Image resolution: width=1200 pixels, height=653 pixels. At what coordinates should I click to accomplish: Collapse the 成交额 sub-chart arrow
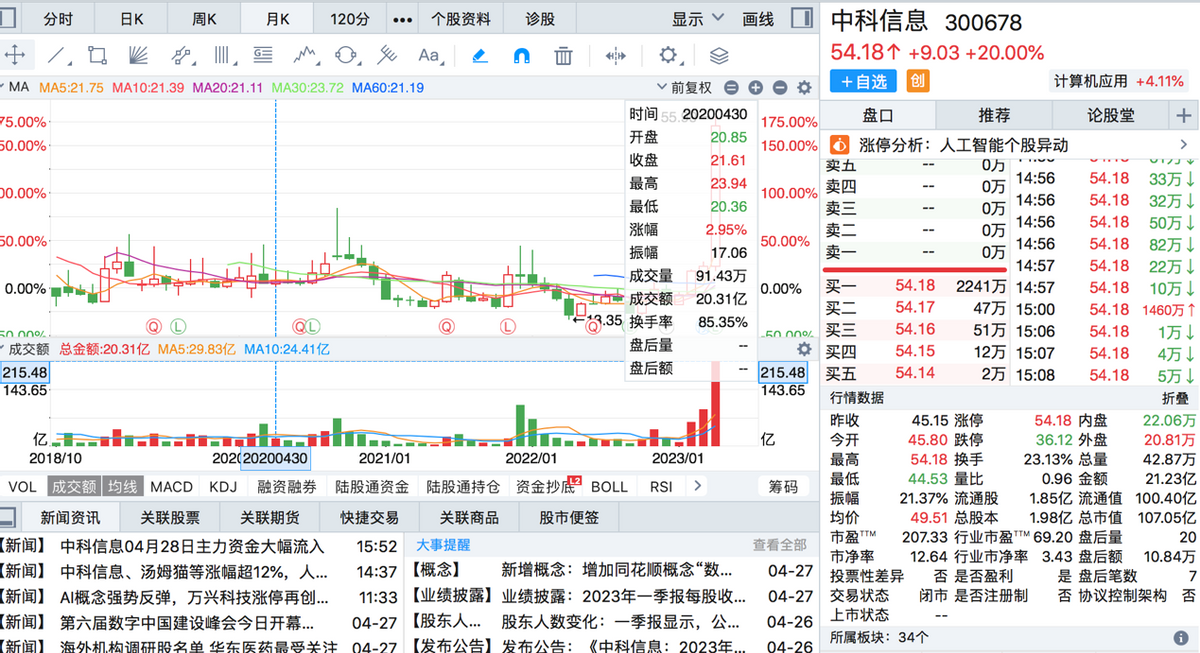tap(3, 349)
